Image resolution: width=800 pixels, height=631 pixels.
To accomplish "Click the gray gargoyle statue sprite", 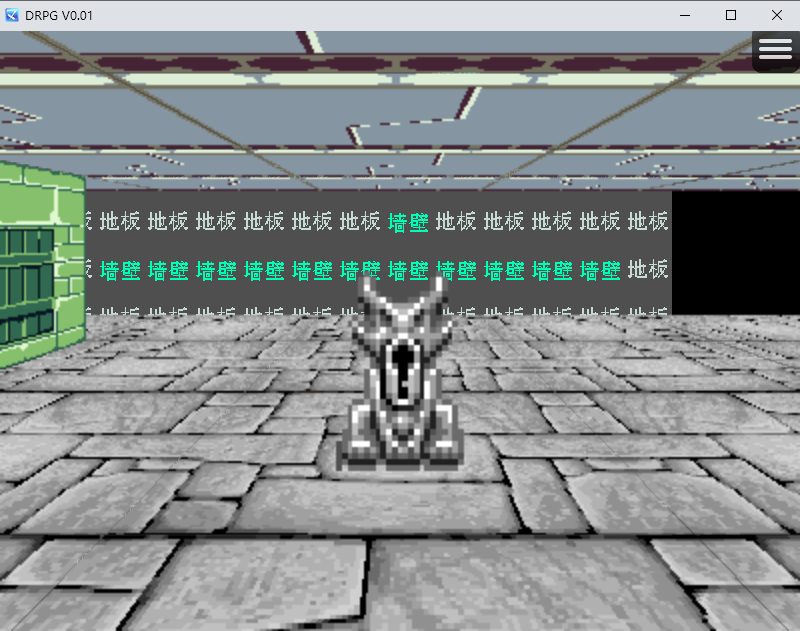I will [400, 372].
